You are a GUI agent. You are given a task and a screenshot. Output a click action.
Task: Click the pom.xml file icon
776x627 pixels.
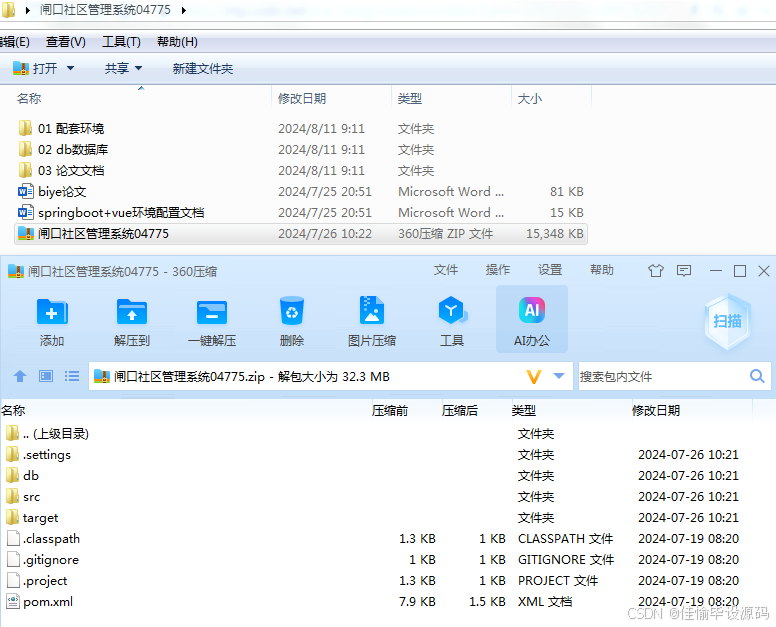(13, 601)
